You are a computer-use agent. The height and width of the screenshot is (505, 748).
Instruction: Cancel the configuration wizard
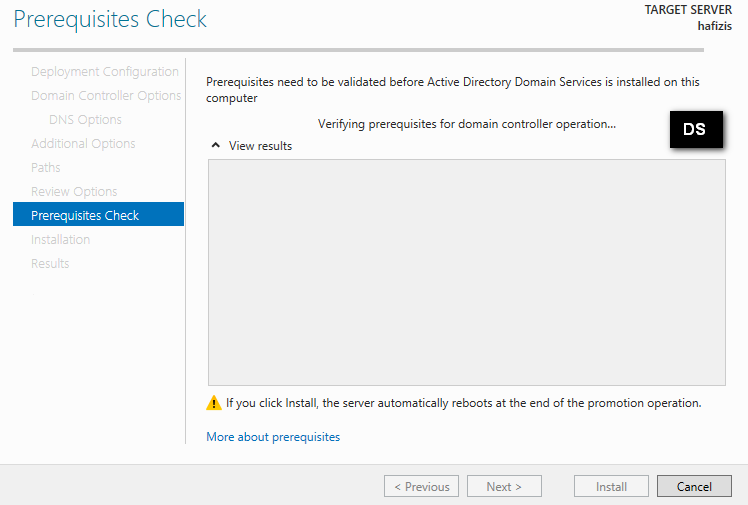(x=694, y=487)
